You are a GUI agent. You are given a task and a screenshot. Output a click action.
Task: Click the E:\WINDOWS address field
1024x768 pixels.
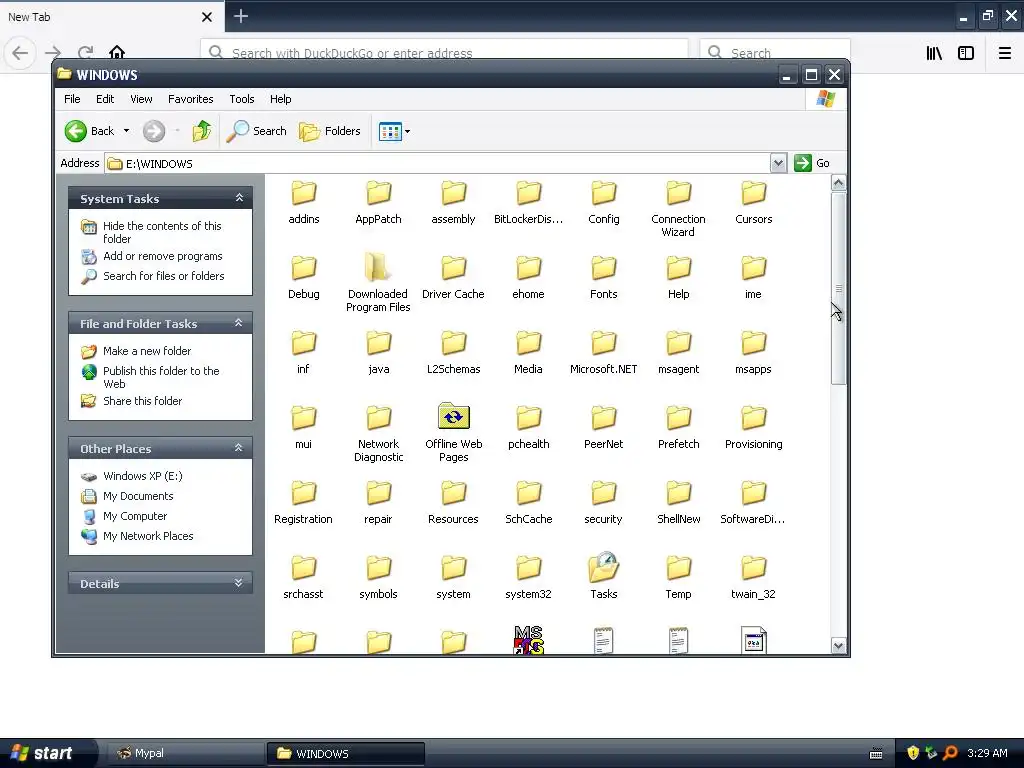[437, 163]
